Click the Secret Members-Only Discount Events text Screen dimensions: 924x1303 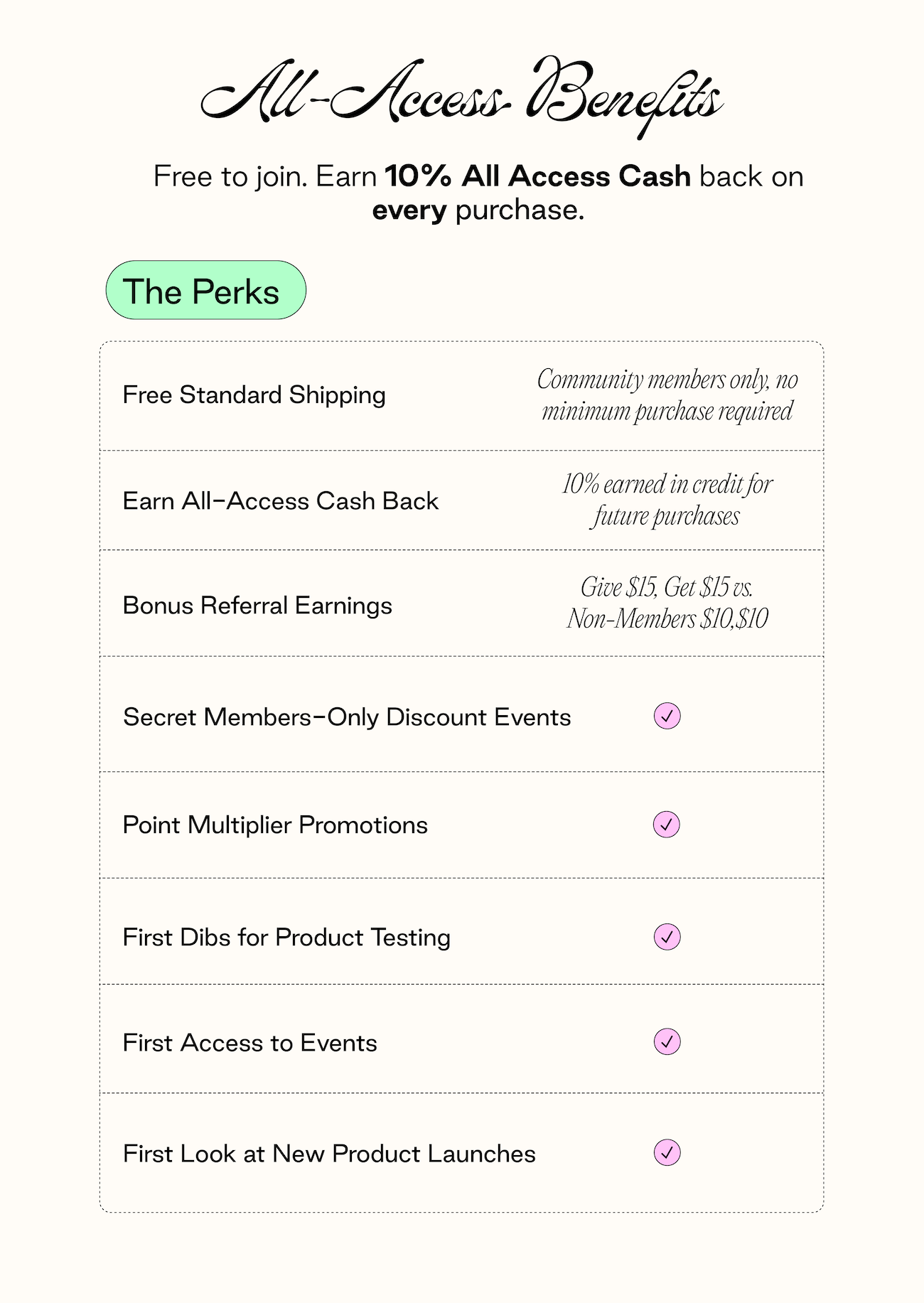click(347, 717)
